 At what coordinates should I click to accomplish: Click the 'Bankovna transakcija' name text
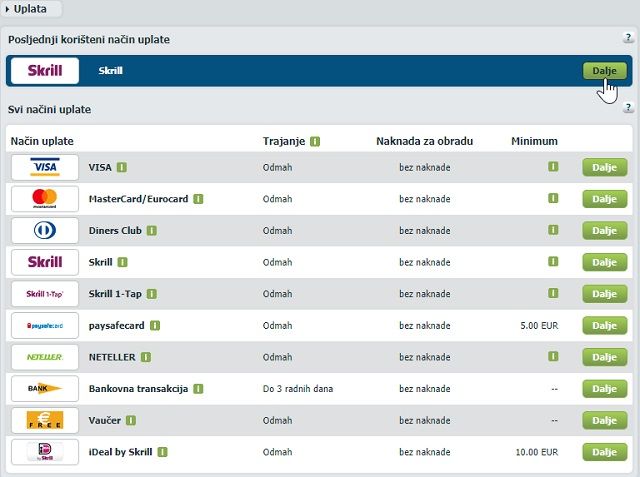click(x=138, y=389)
